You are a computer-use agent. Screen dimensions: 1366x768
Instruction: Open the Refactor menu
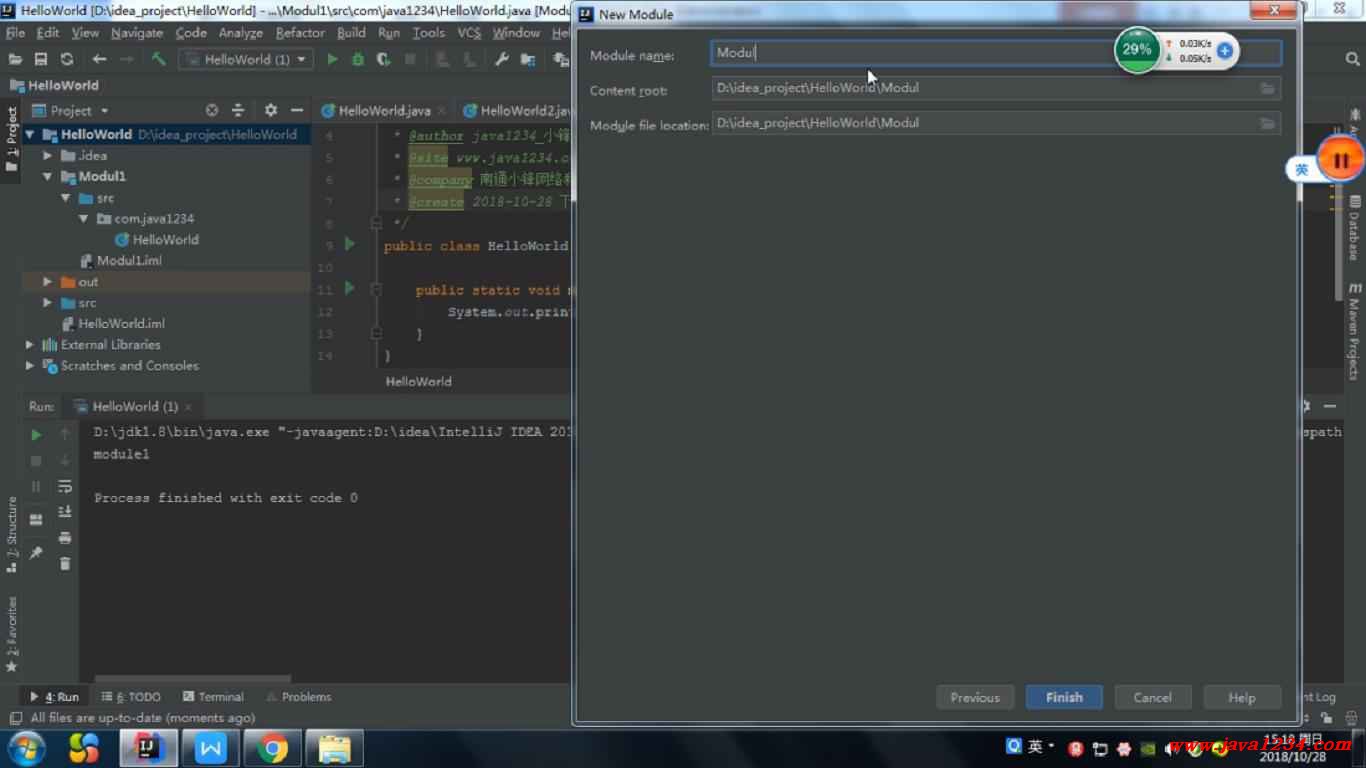[300, 32]
